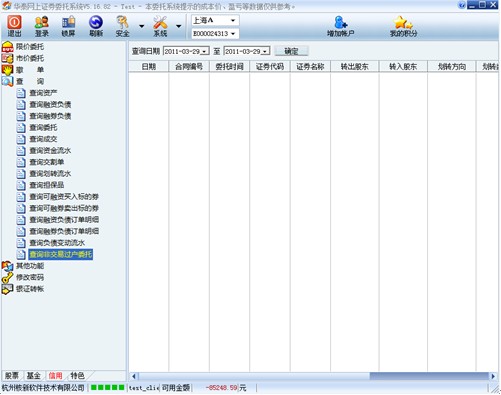The height and width of the screenshot is (395, 501).
Task: Click the horizontal scrollbar right arrow
Action: pyautogui.click(x=493, y=376)
